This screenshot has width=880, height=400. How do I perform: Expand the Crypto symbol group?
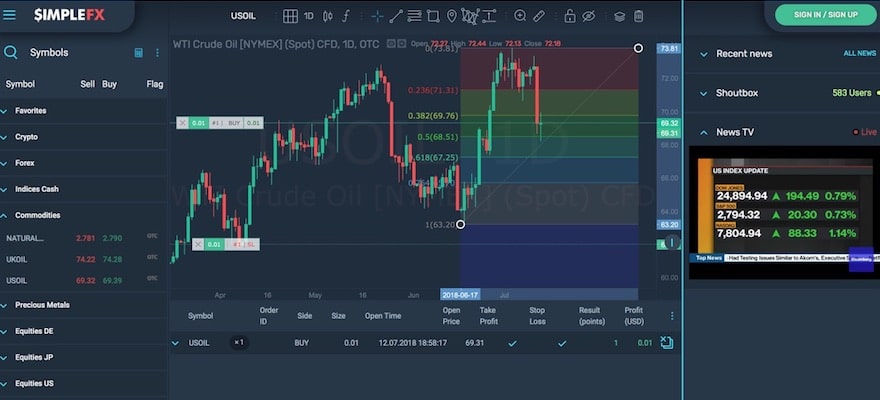pos(26,137)
